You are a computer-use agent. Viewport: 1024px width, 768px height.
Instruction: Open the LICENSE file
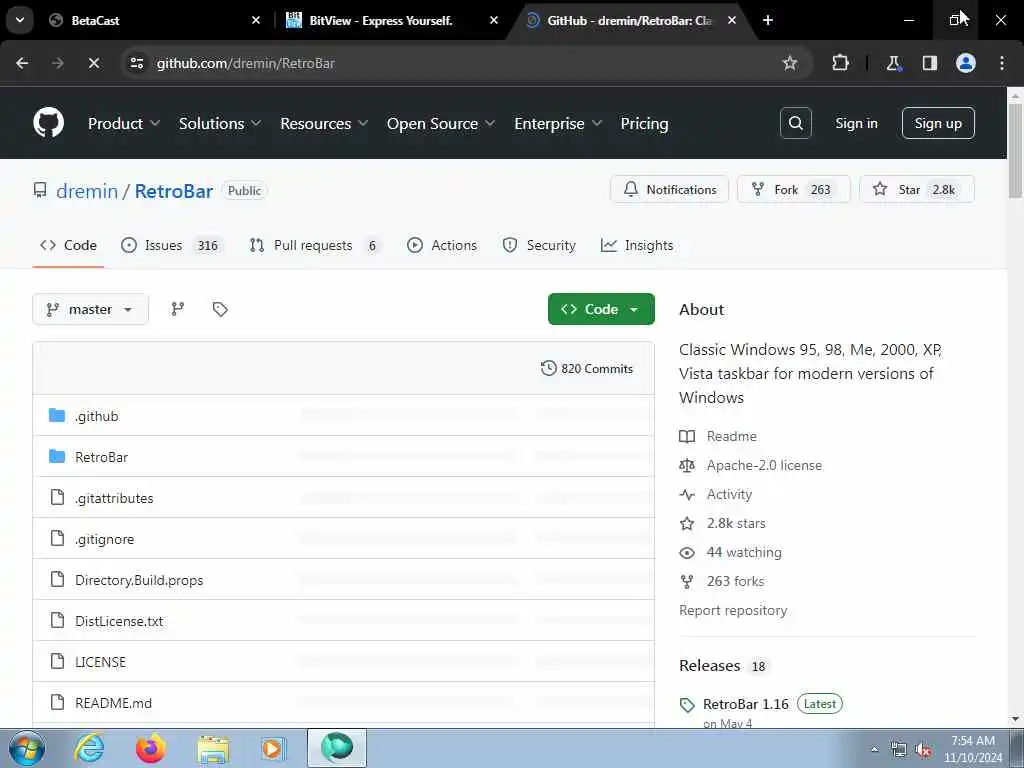[x=100, y=662]
